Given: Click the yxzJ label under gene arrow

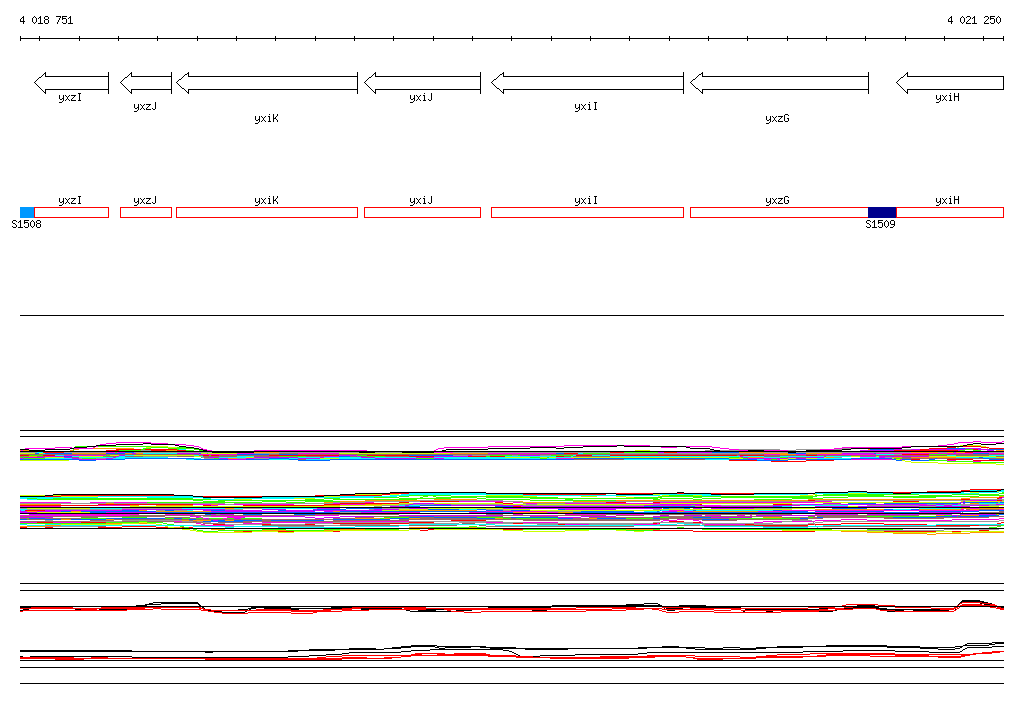Looking at the screenshot, I should pos(145,106).
